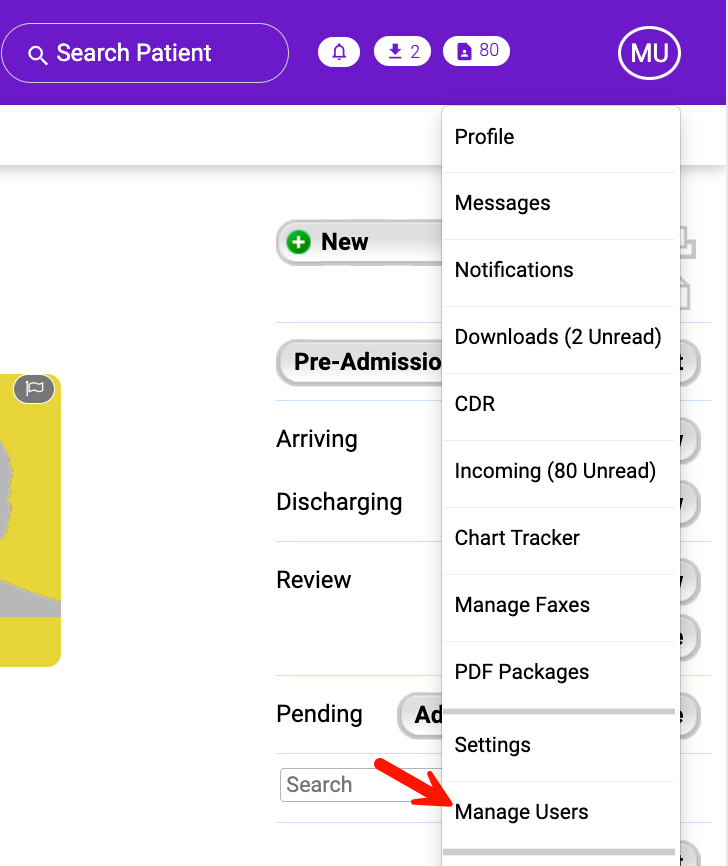Open the incoming documents badge showing 80

point(476,51)
